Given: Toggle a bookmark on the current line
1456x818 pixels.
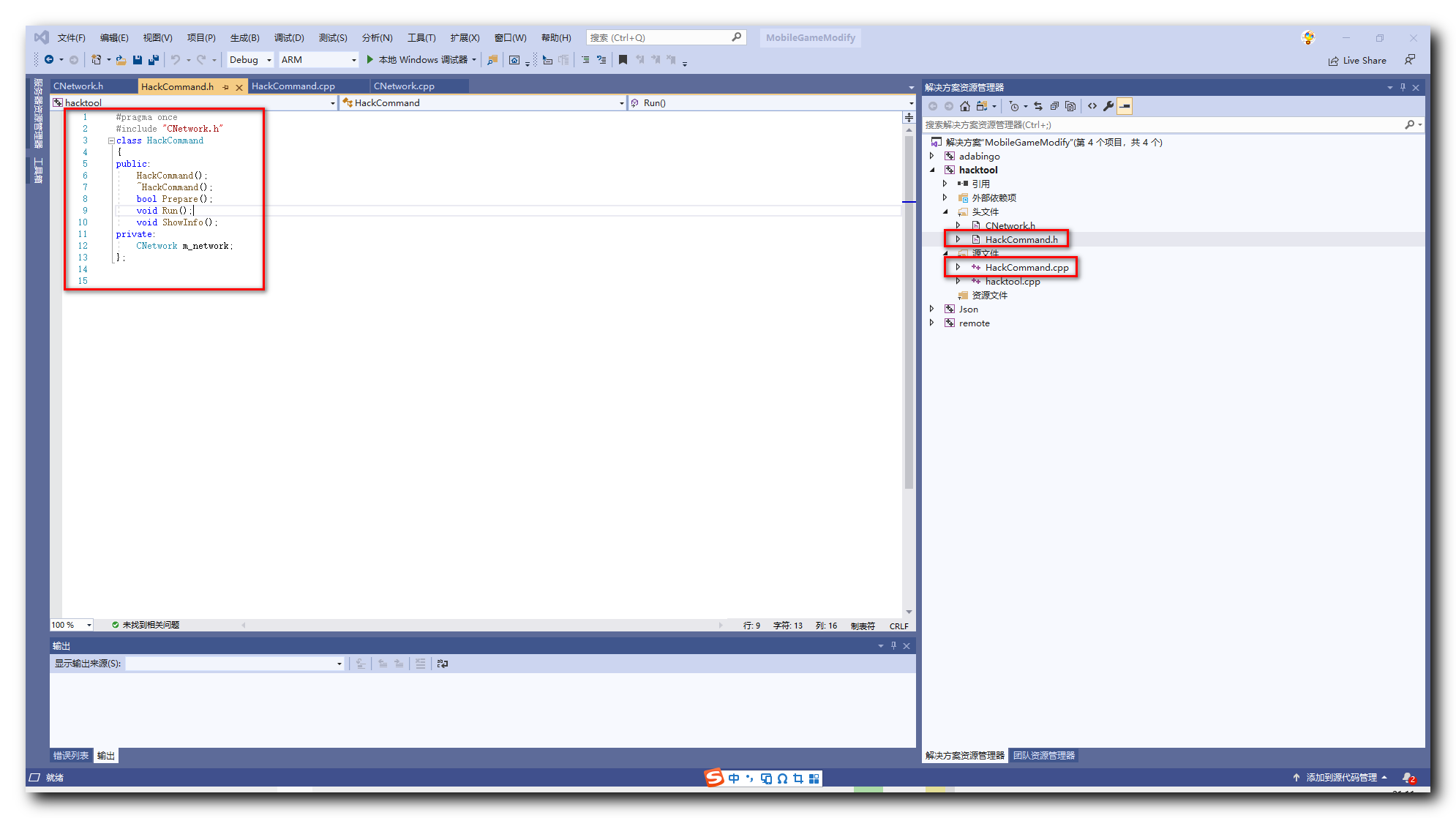Looking at the screenshot, I should coord(623,60).
